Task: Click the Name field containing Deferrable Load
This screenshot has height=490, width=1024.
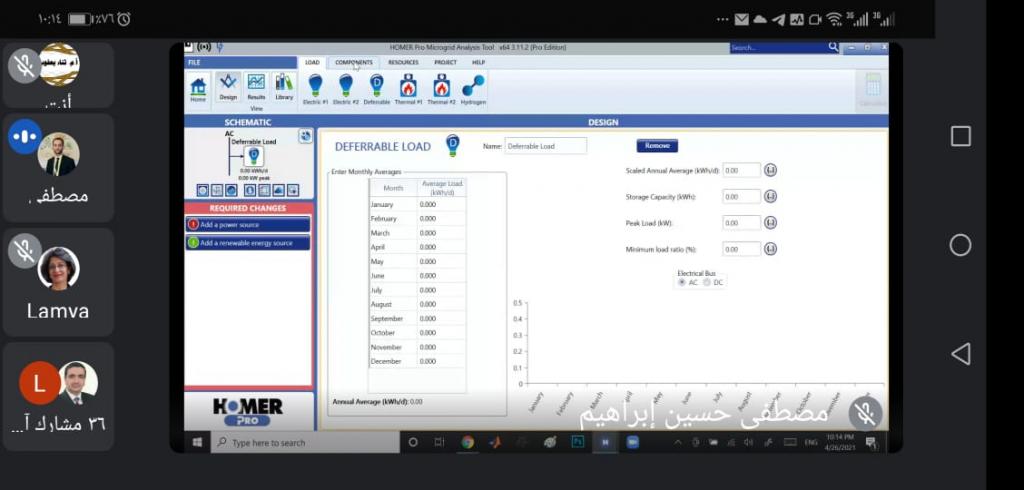Action: pyautogui.click(x=545, y=146)
